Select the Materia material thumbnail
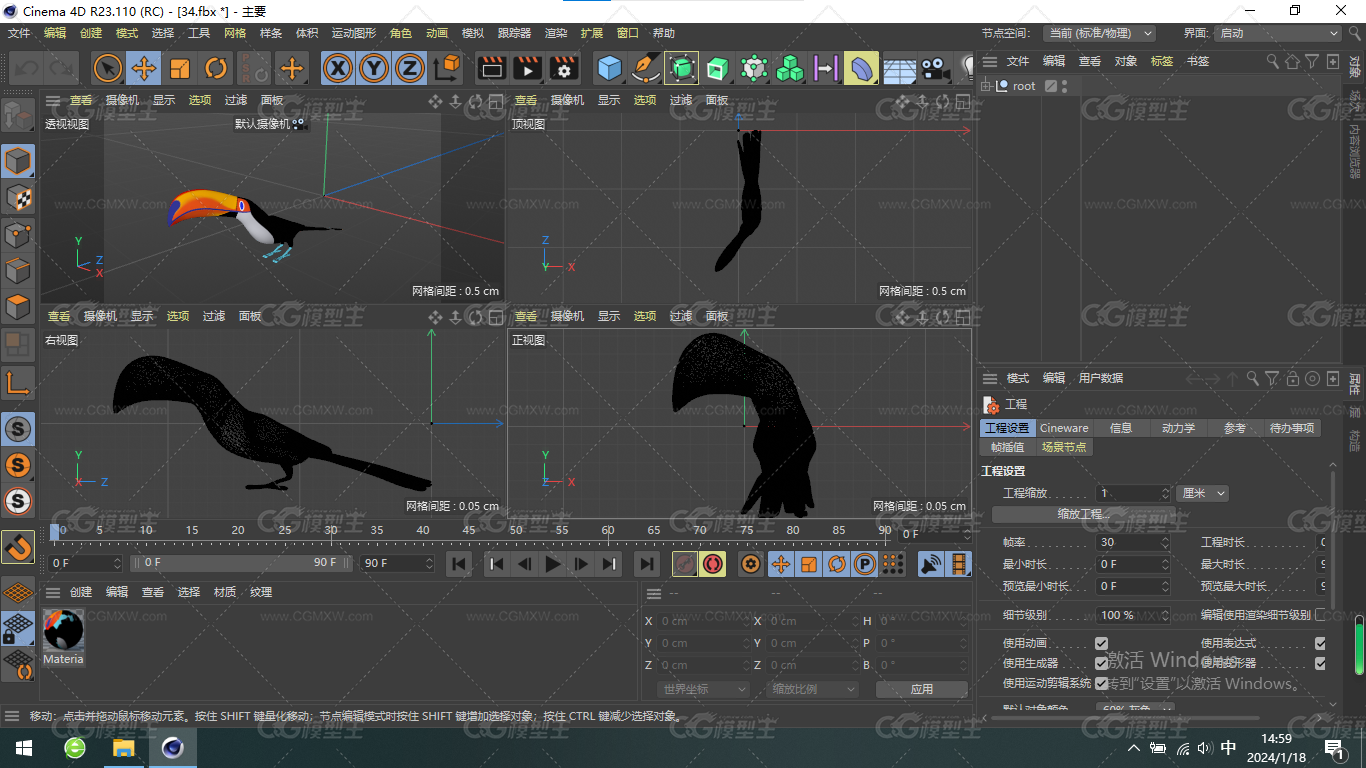Viewport: 1366px width, 768px height. coord(63,631)
